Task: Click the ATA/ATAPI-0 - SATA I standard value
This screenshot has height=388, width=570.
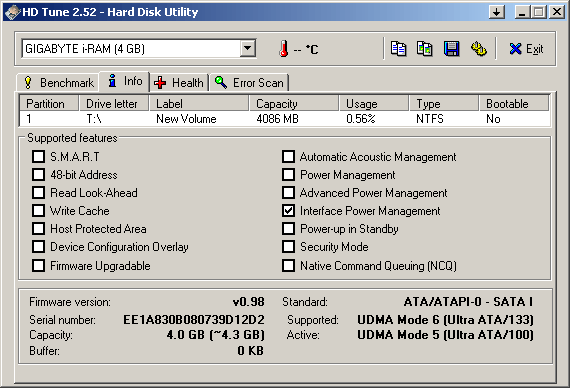Action: (x=468, y=302)
